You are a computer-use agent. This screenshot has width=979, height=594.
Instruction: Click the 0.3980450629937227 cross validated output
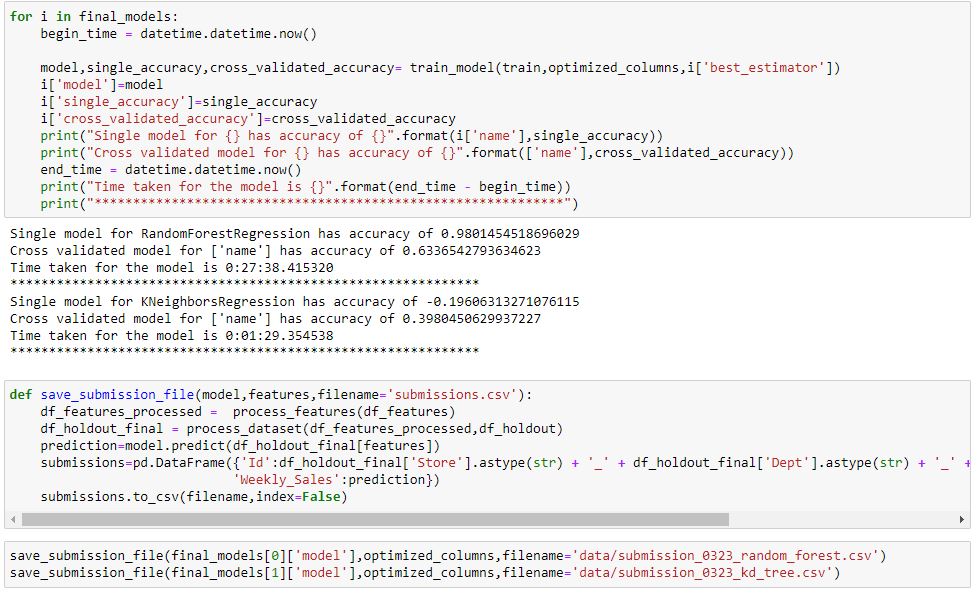[x=468, y=318]
